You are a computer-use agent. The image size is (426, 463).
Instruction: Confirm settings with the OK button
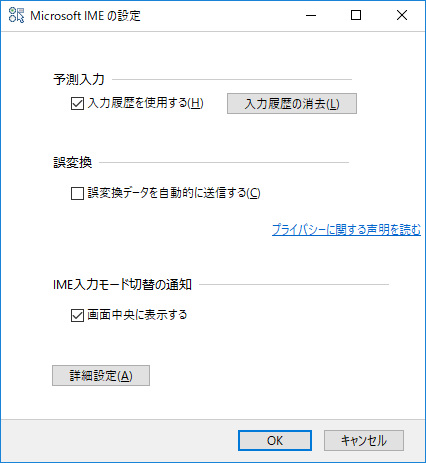[275, 441]
